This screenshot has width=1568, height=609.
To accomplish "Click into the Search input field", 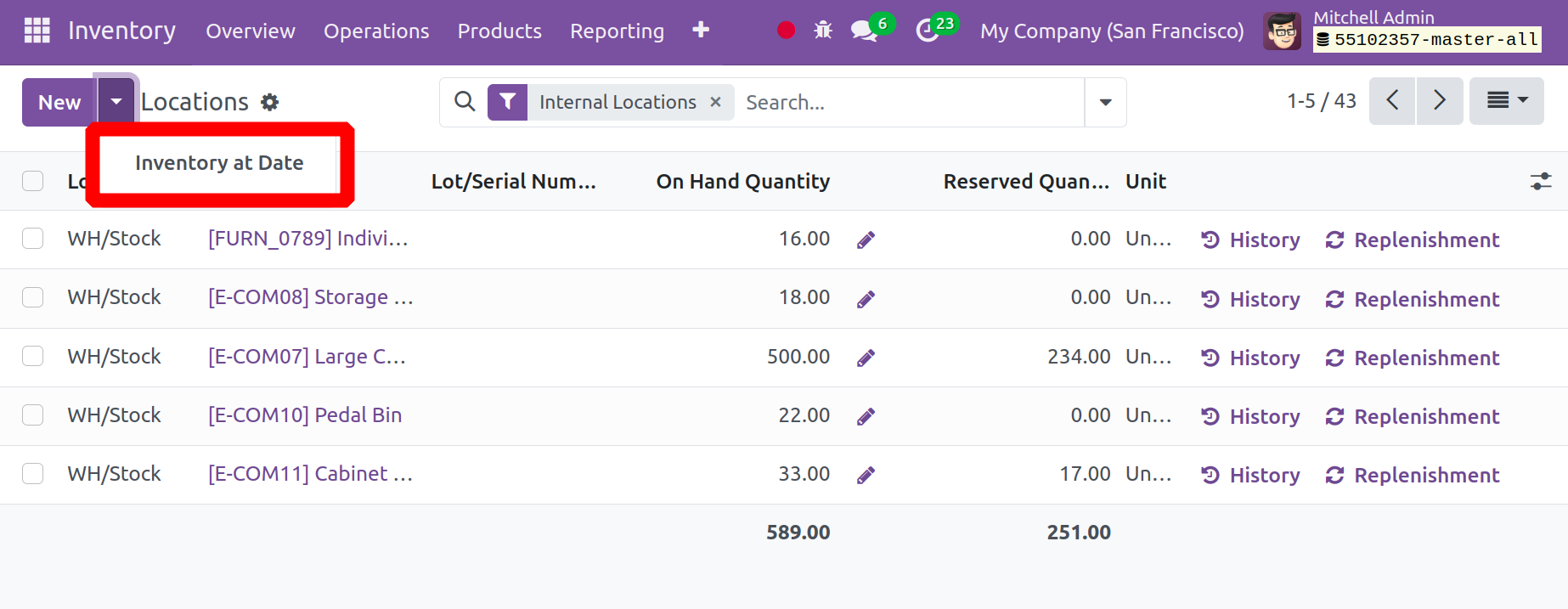I will click(909, 103).
